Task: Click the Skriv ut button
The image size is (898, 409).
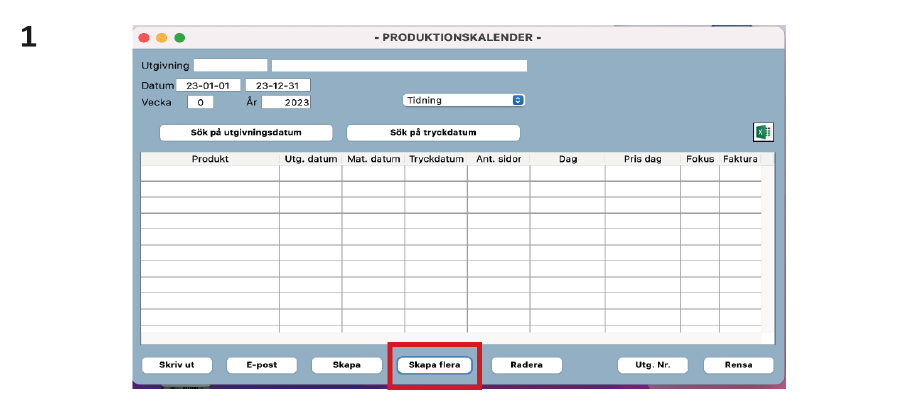Action: point(176,365)
